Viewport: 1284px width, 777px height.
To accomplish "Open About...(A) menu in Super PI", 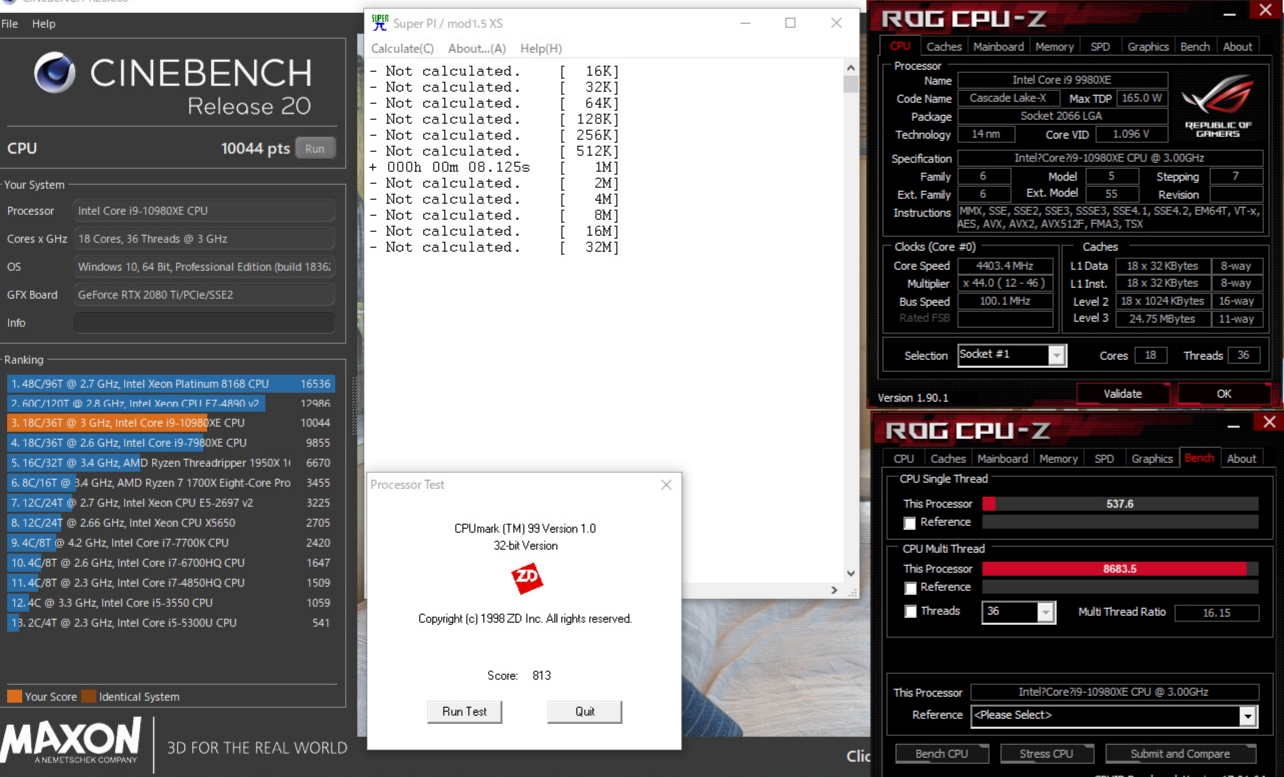I will click(477, 48).
